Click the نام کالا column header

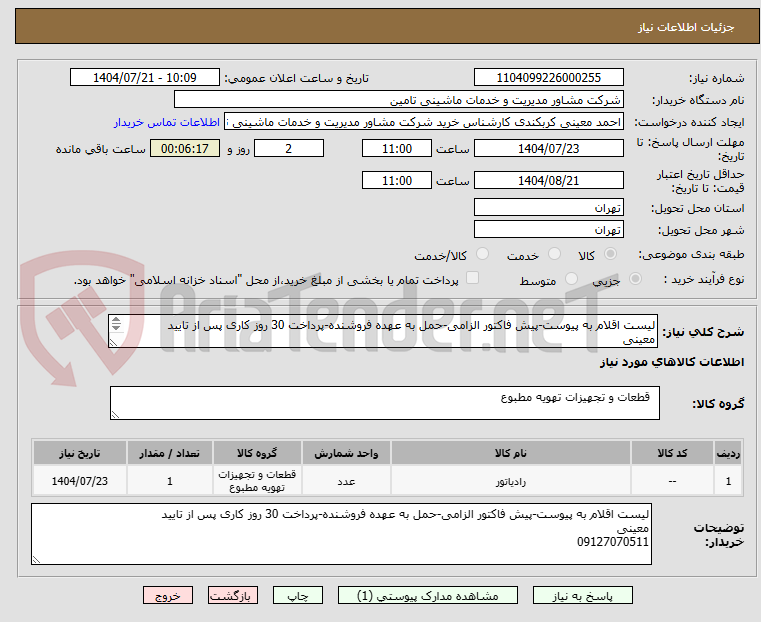[511, 453]
